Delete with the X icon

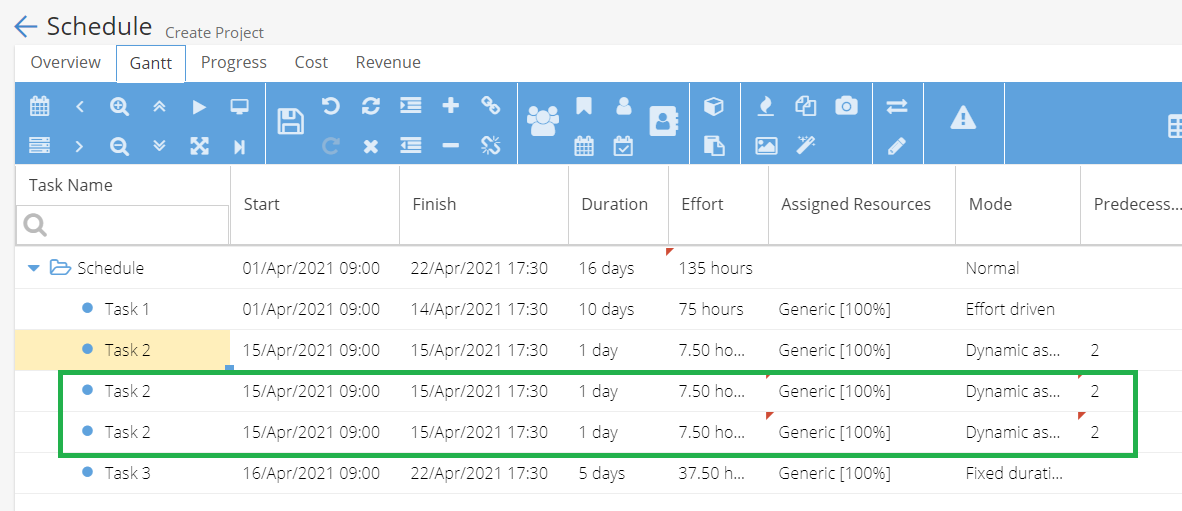pyautogui.click(x=370, y=146)
